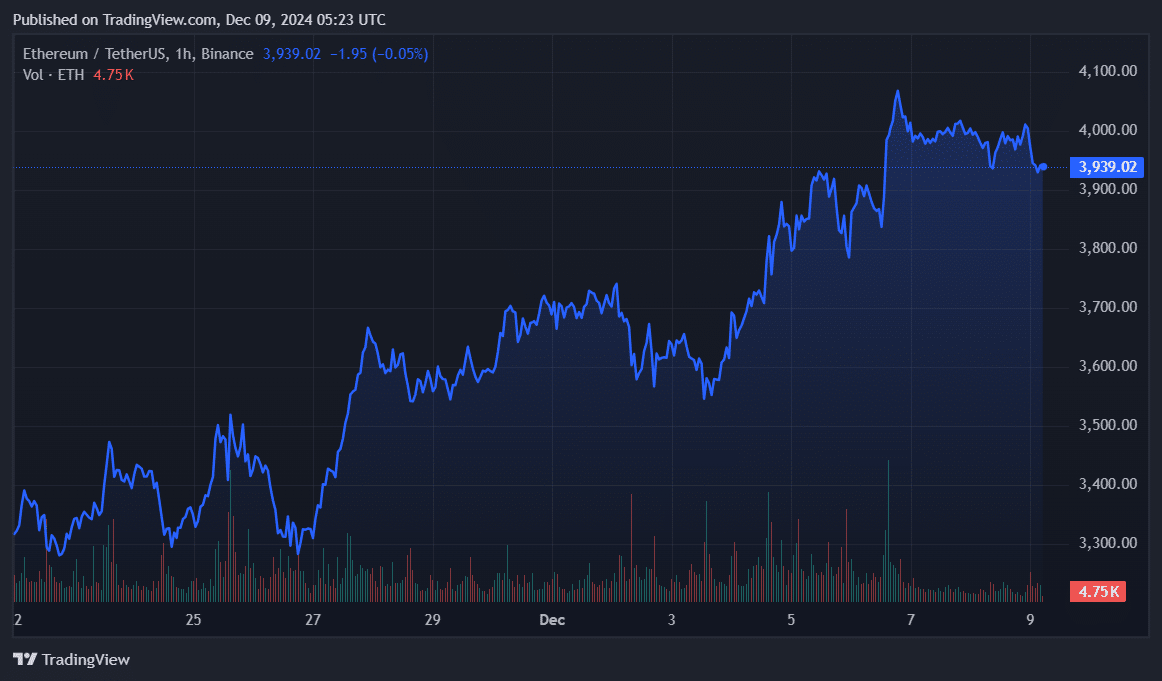
Task: Click the TradingView wordmark at bottom
Action: pyautogui.click(x=84, y=660)
